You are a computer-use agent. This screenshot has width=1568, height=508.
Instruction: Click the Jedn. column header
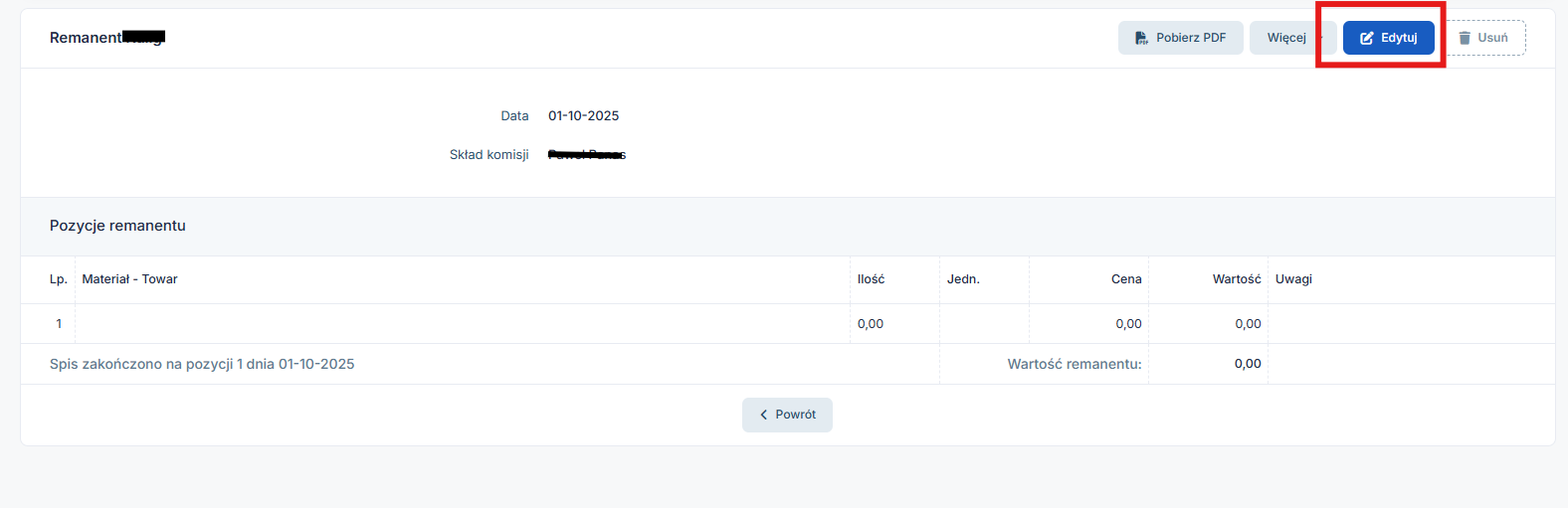[x=963, y=279]
